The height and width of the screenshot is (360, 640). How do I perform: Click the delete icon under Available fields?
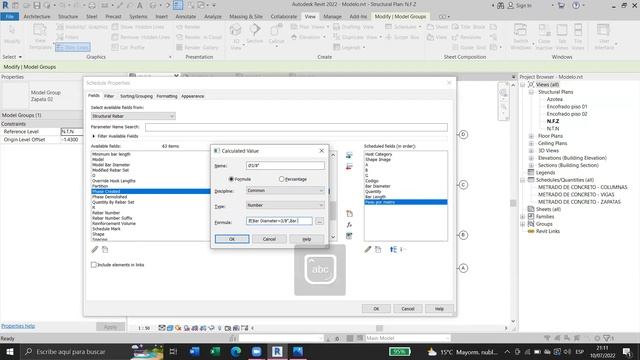click(x=105, y=249)
